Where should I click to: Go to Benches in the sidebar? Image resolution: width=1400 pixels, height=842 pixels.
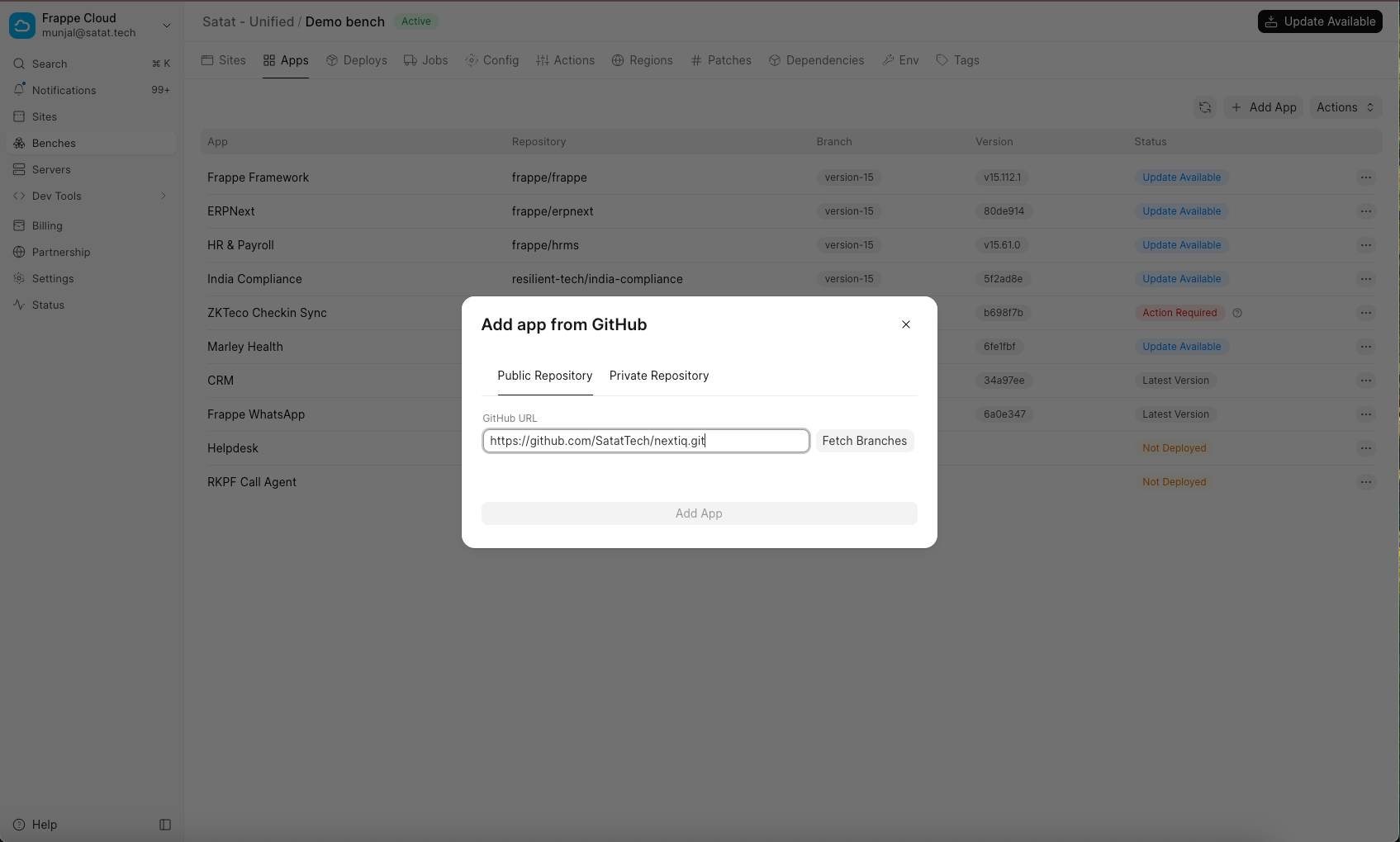pos(91,143)
